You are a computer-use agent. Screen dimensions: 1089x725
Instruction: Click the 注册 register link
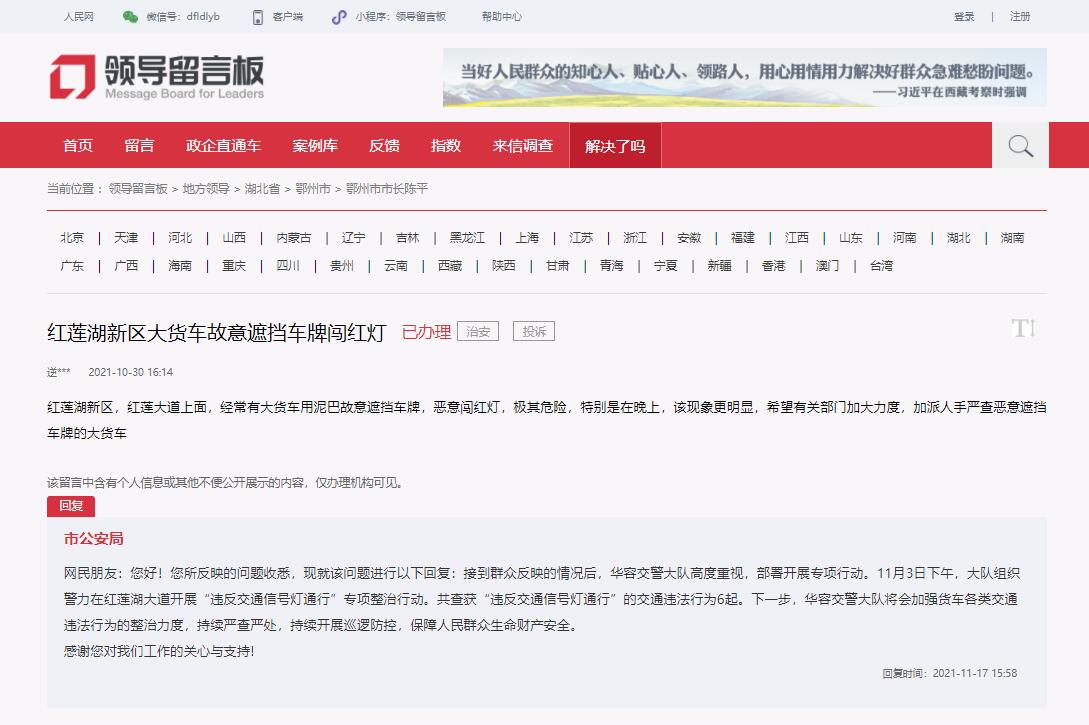click(x=1020, y=17)
